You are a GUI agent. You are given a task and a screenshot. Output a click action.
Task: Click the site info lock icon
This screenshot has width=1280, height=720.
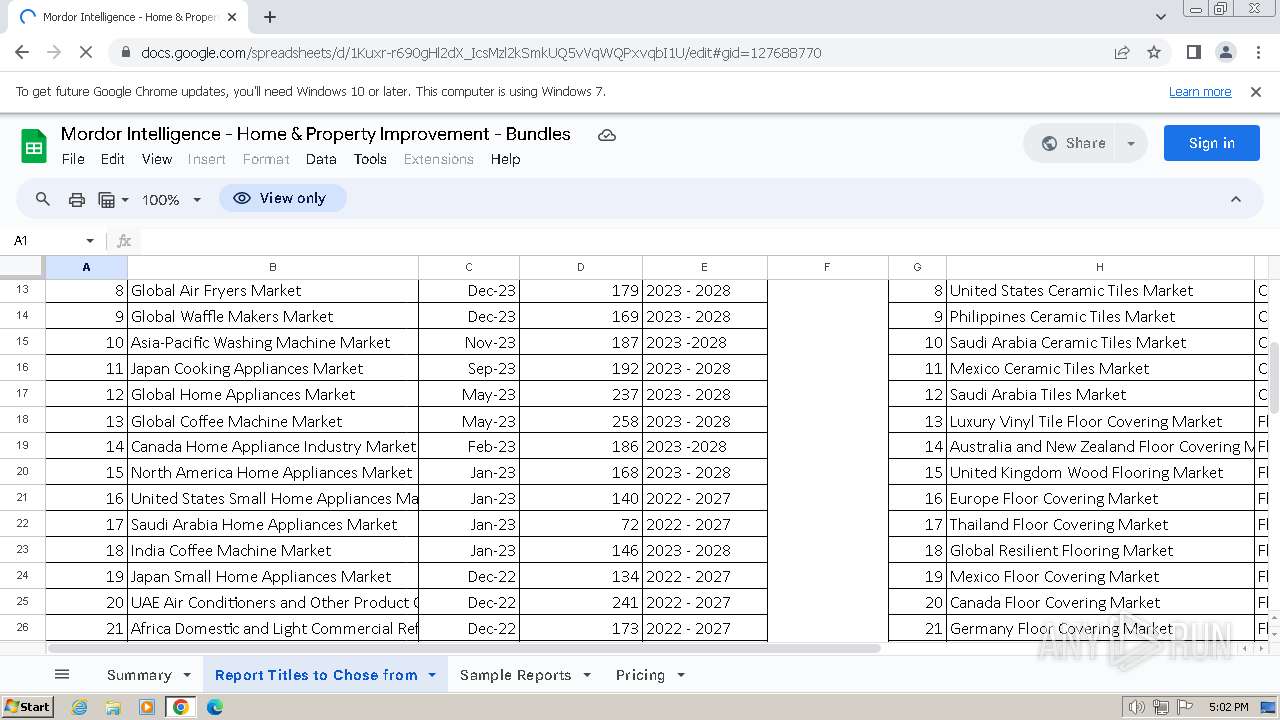pyautogui.click(x=124, y=52)
